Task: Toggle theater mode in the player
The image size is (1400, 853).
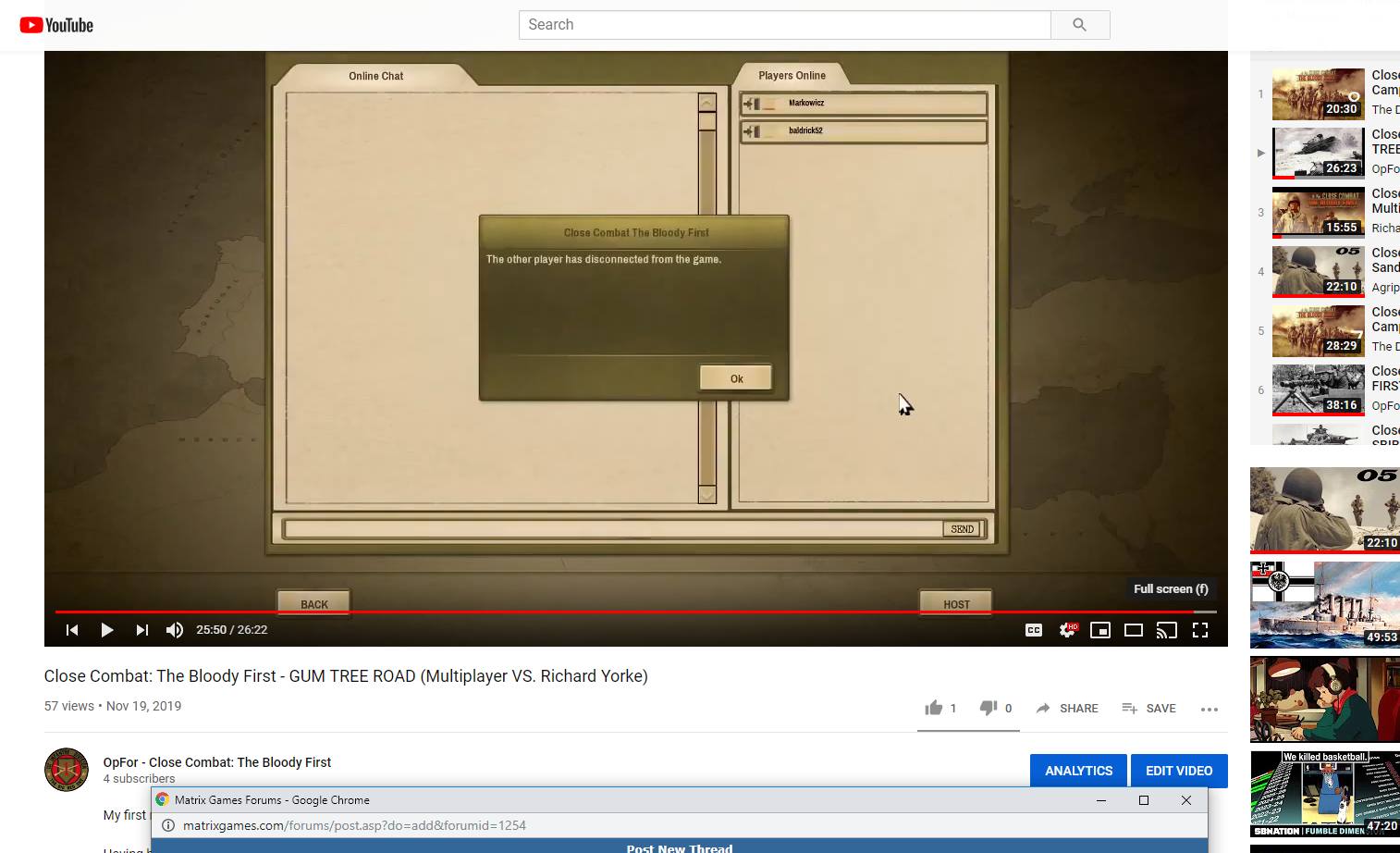Action: (1134, 630)
